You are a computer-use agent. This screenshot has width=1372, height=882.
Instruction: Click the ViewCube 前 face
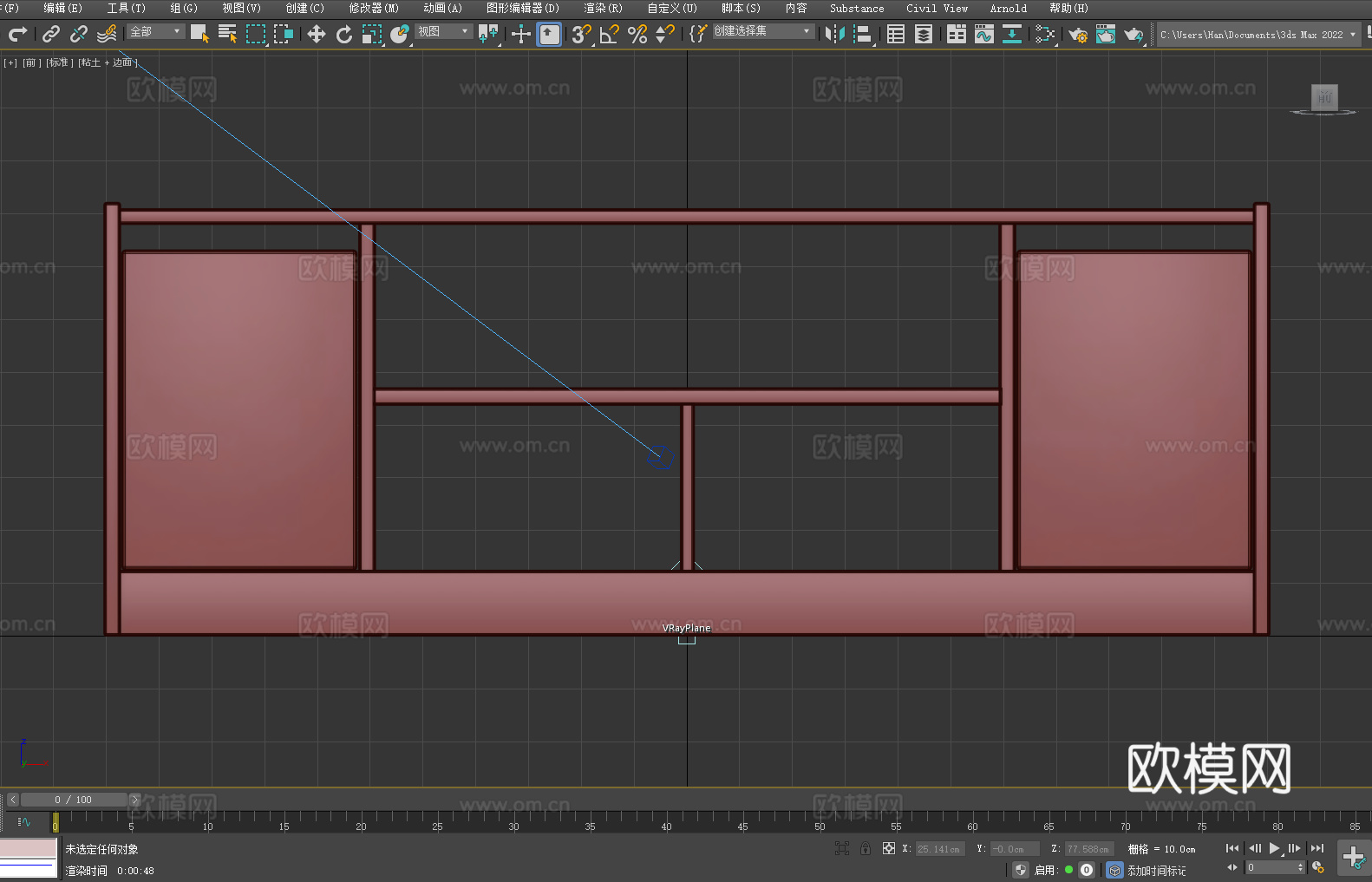[1323, 97]
